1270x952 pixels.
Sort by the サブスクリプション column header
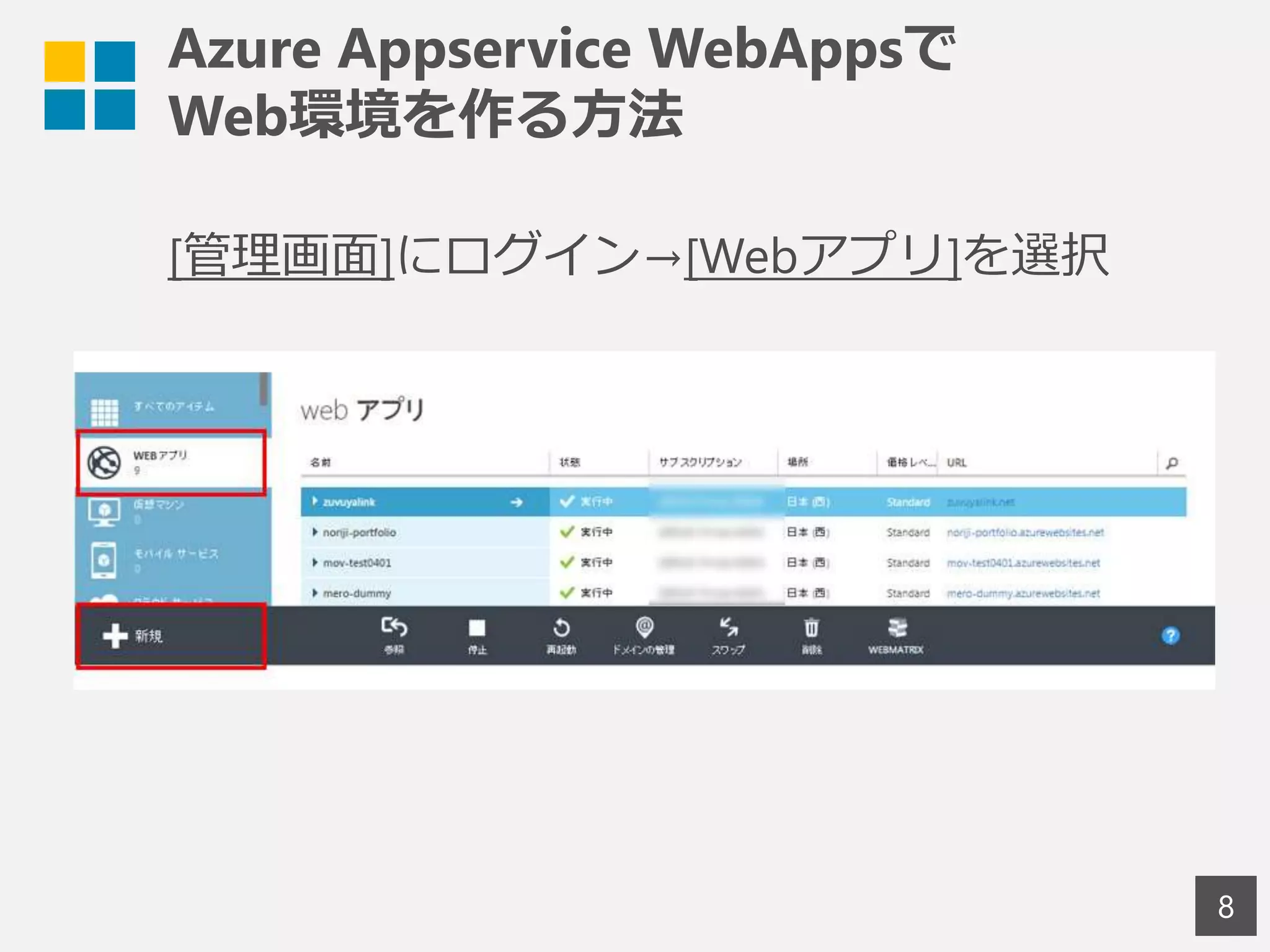700,462
